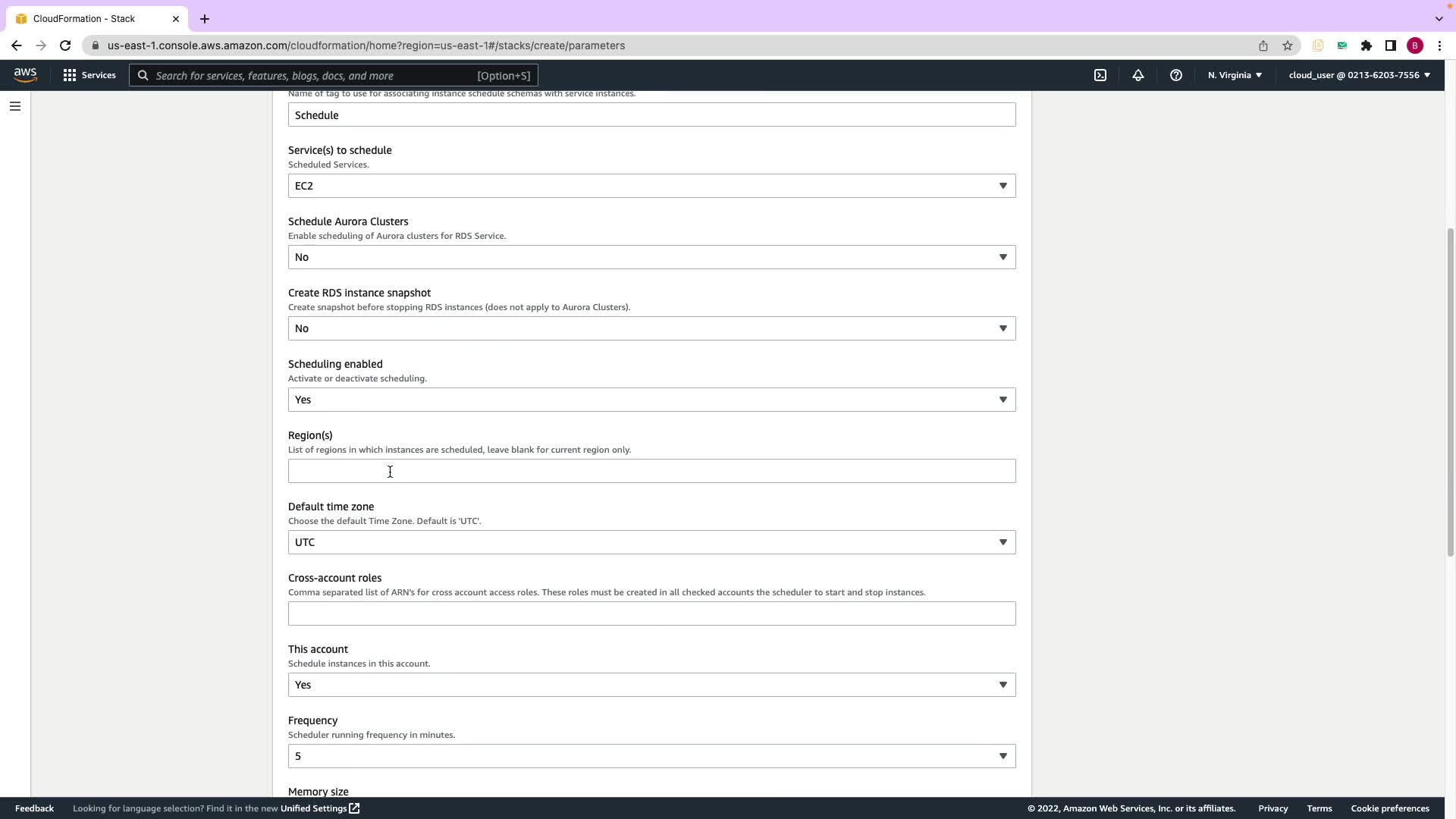This screenshot has width=1456, height=819.
Task: Bookmark this page with the star icon
Action: click(1287, 45)
